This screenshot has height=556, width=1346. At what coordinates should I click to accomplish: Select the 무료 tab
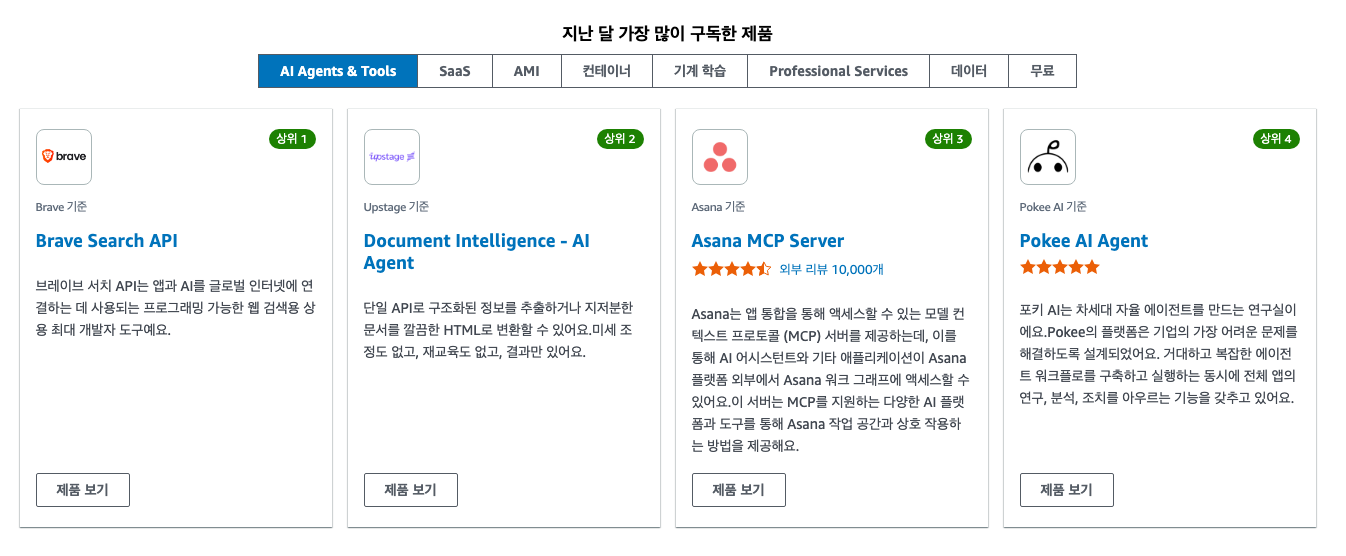coord(1043,71)
